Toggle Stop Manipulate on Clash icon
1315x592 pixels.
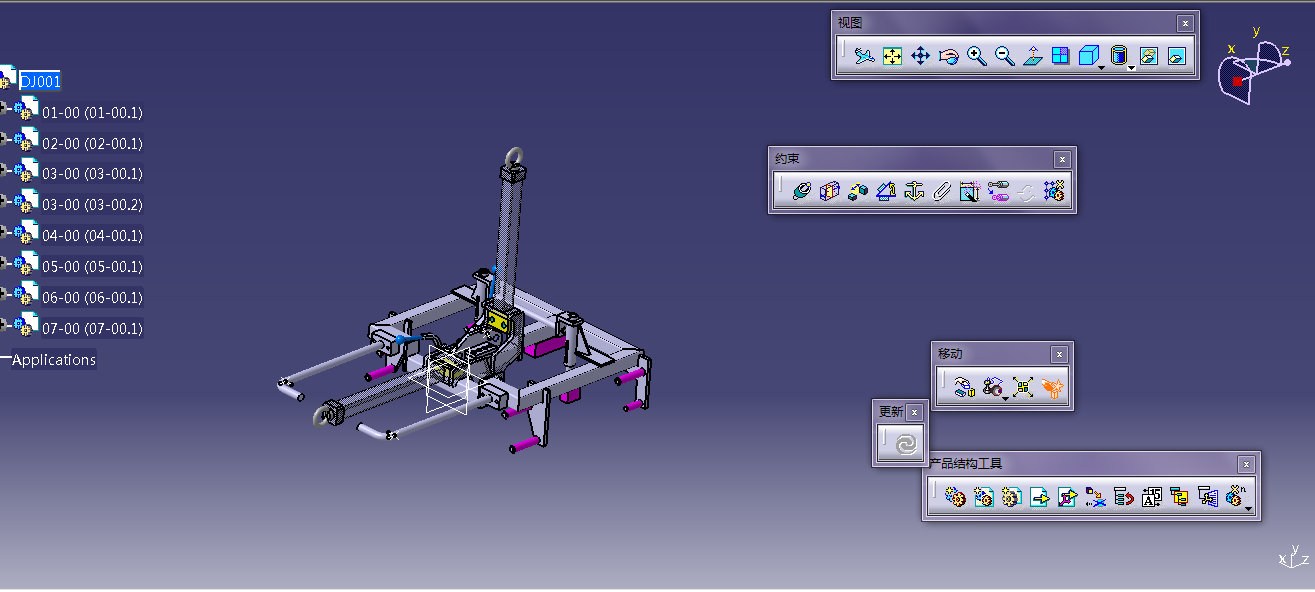pyautogui.click(x=1052, y=387)
